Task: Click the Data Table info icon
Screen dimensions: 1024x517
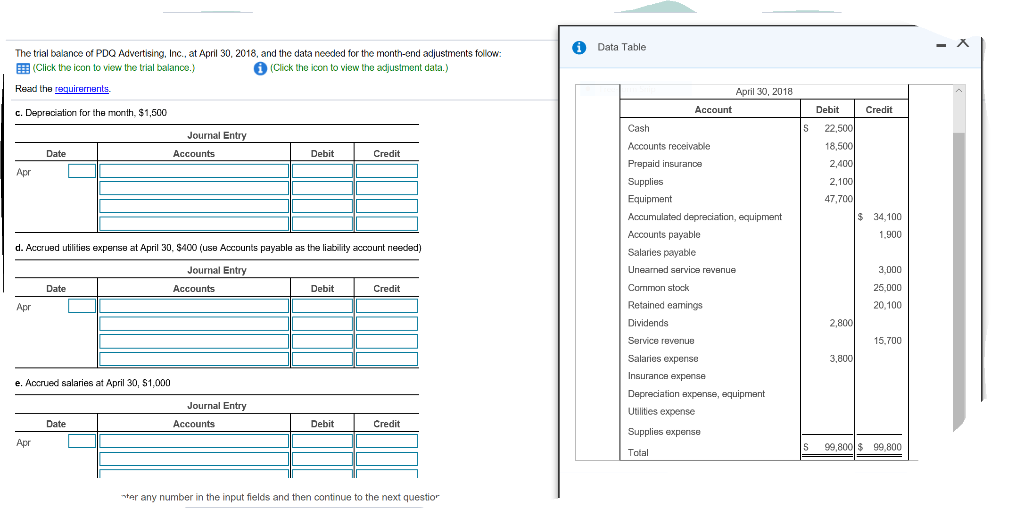Action: tap(579, 47)
